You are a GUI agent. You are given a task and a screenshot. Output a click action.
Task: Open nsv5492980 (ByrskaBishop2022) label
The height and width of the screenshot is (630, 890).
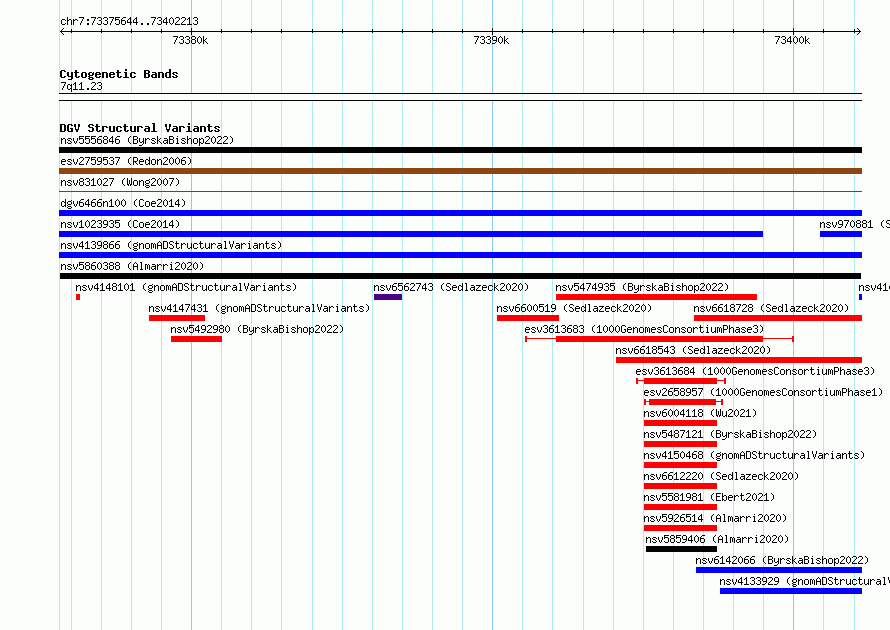coord(257,329)
